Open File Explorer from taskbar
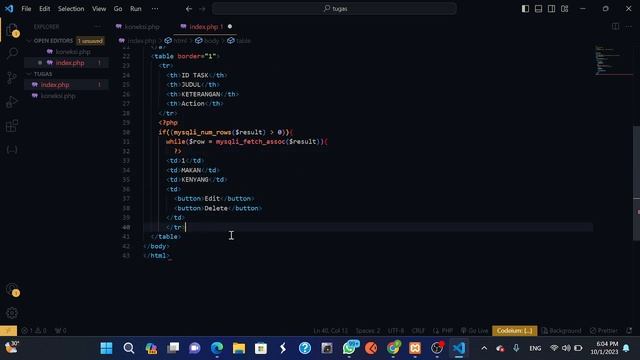The height and width of the screenshot is (360, 640). pyautogui.click(x=239, y=348)
